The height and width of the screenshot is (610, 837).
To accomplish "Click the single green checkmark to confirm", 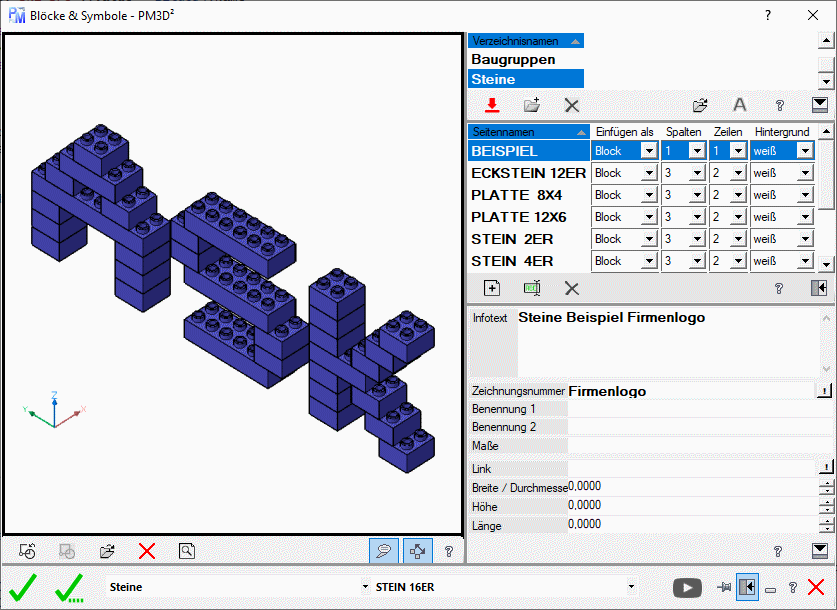I will pyautogui.click(x=22, y=587).
